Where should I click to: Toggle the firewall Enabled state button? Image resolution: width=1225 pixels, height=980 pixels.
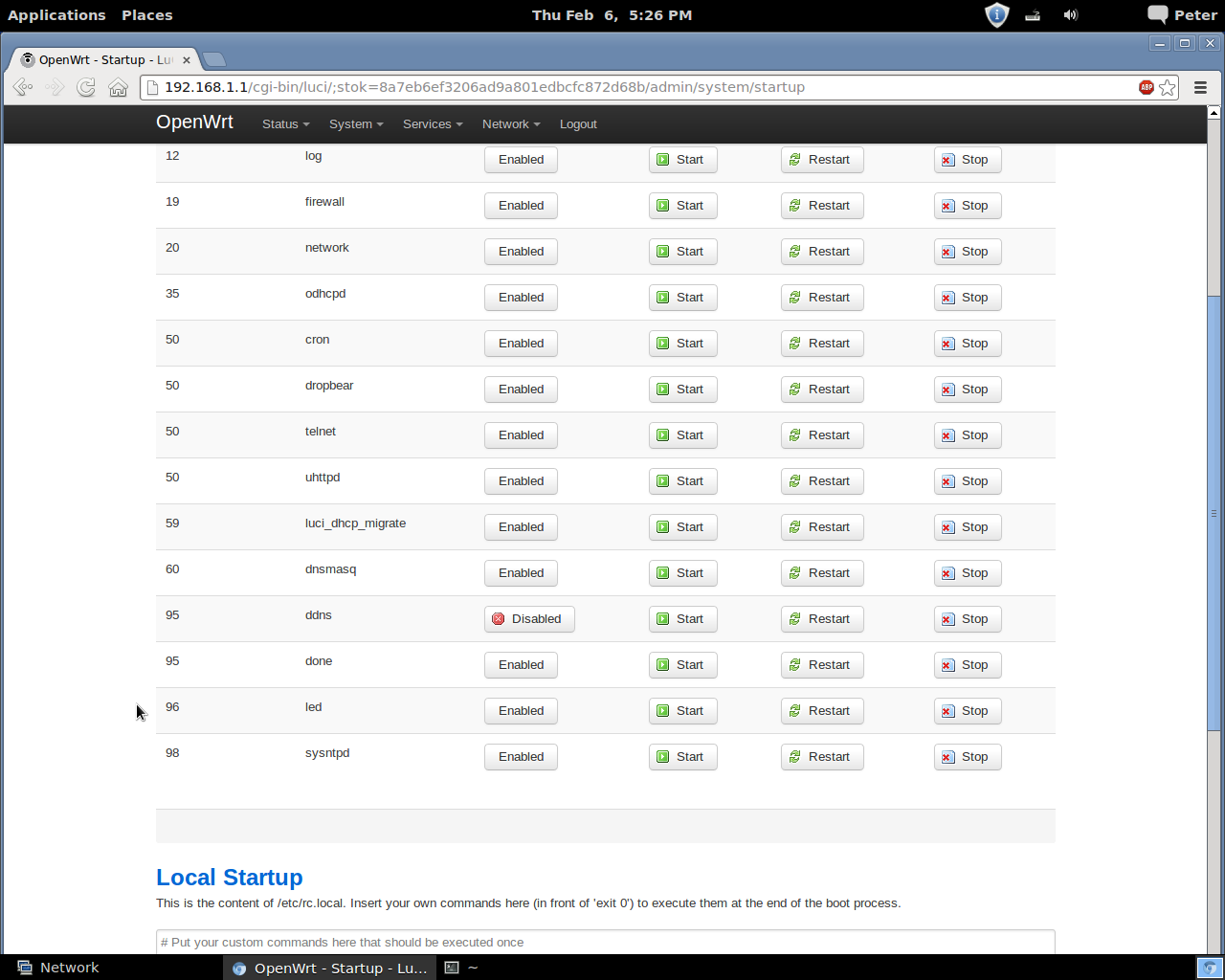(x=521, y=206)
